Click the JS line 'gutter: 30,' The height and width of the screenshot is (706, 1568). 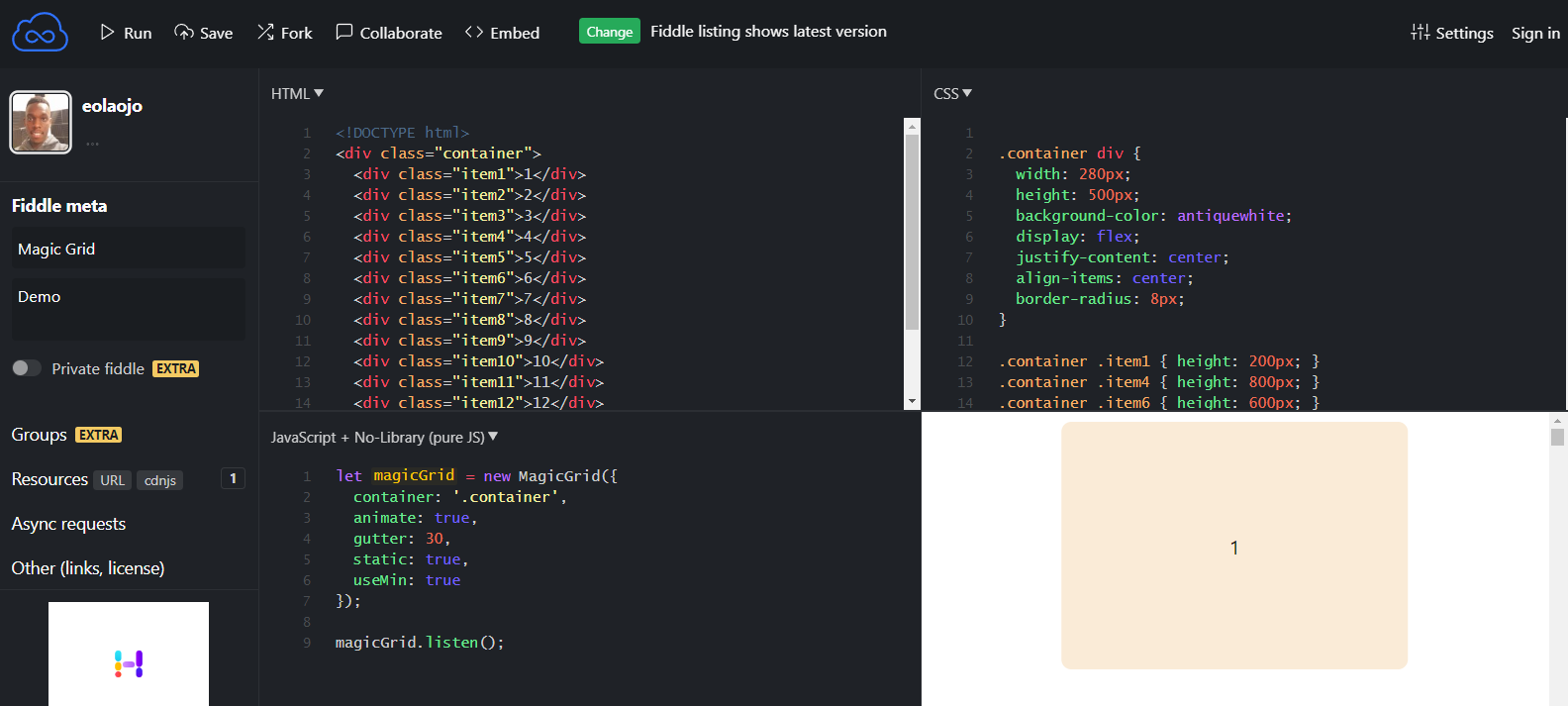402,539
